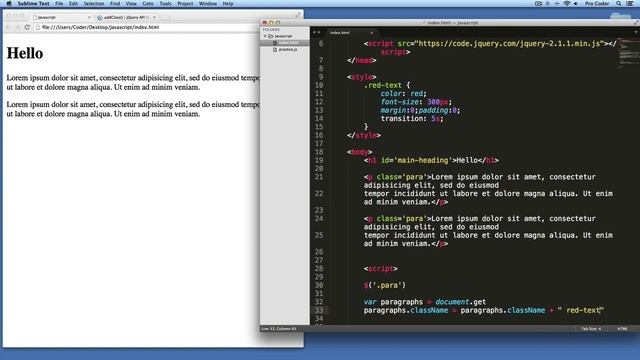Click line number 33 in the gutter
640x360 pixels.
[319, 310]
